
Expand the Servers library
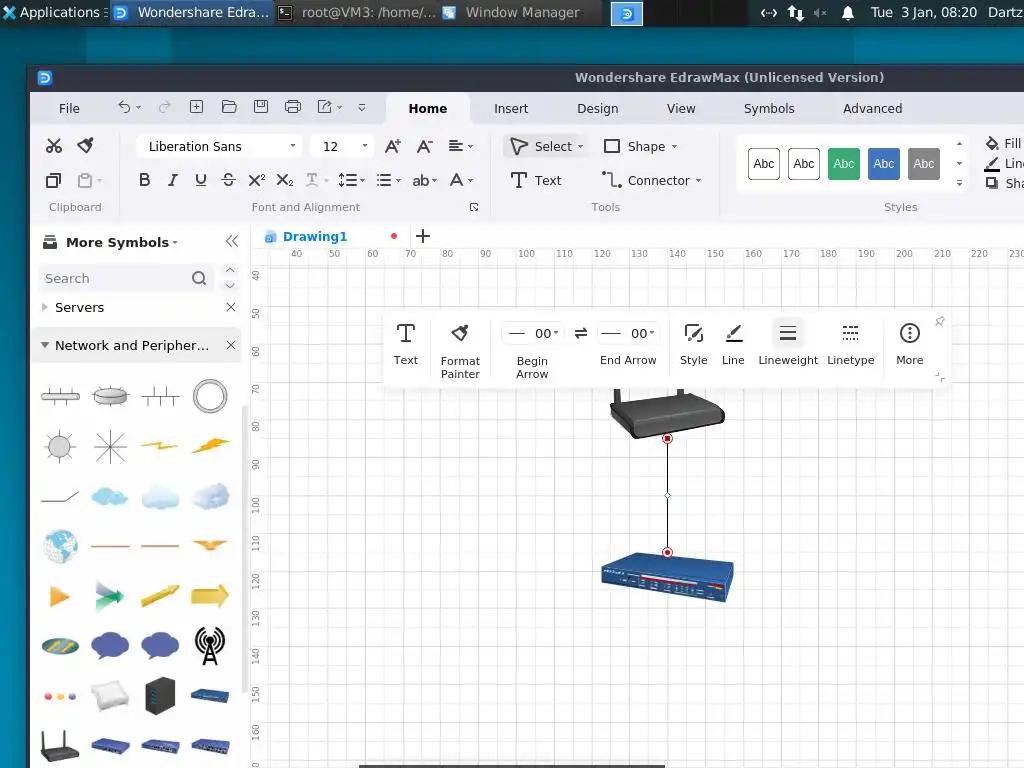pyautogui.click(x=44, y=307)
